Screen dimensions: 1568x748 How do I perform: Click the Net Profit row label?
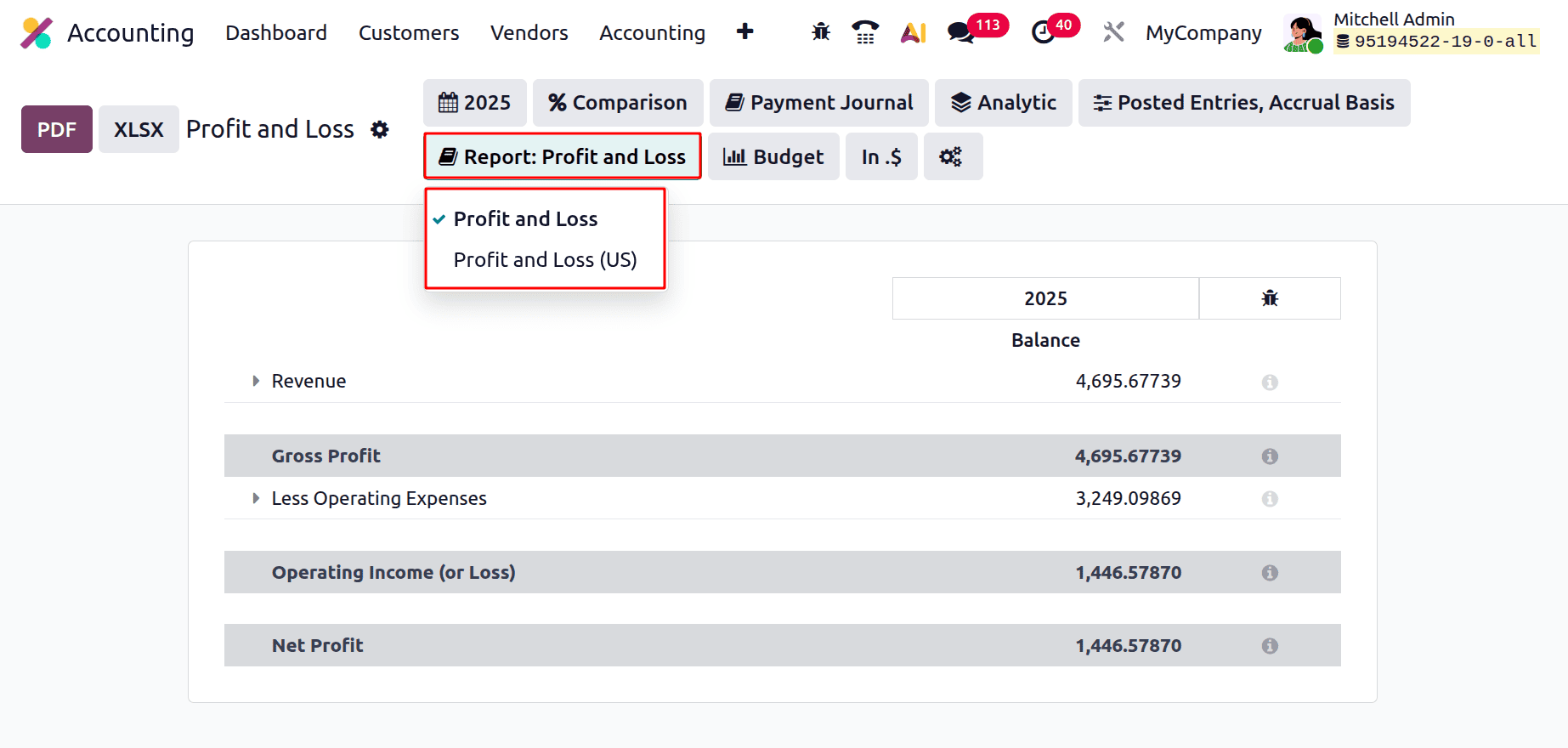tap(318, 645)
